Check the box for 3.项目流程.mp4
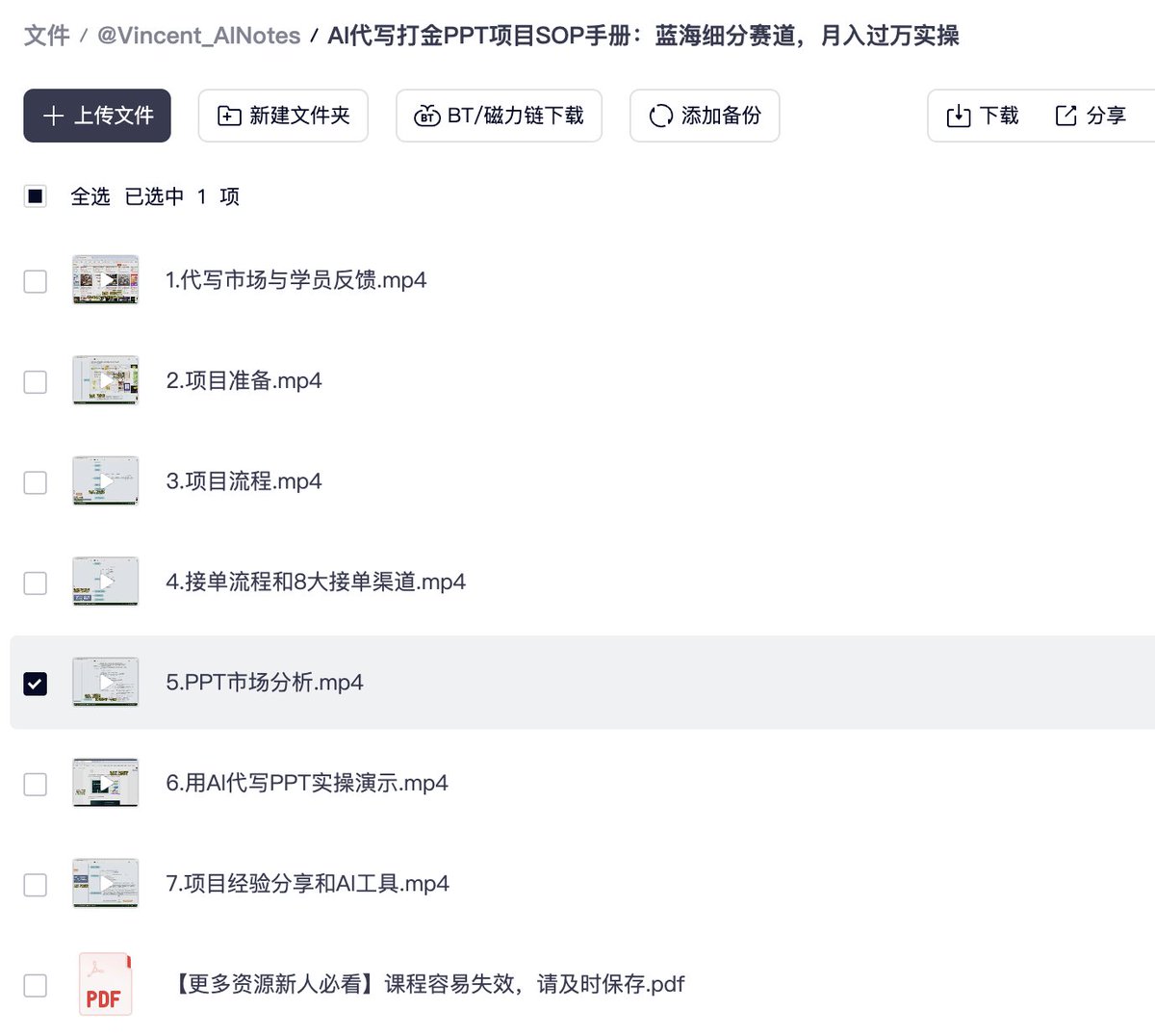Viewport: 1155px width, 1036px height. tap(36, 482)
